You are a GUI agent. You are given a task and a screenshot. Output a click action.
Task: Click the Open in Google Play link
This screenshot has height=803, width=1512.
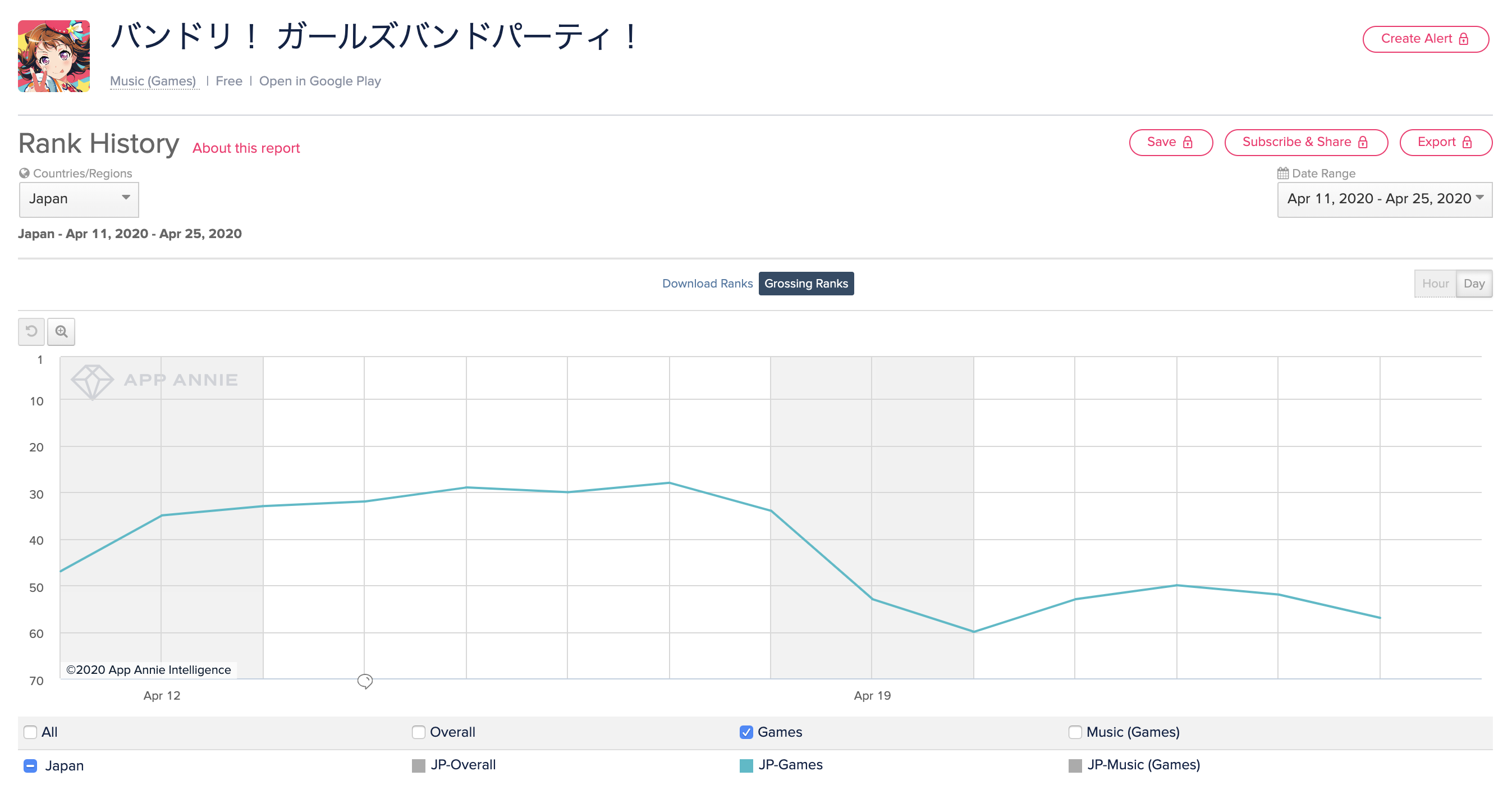pos(320,81)
